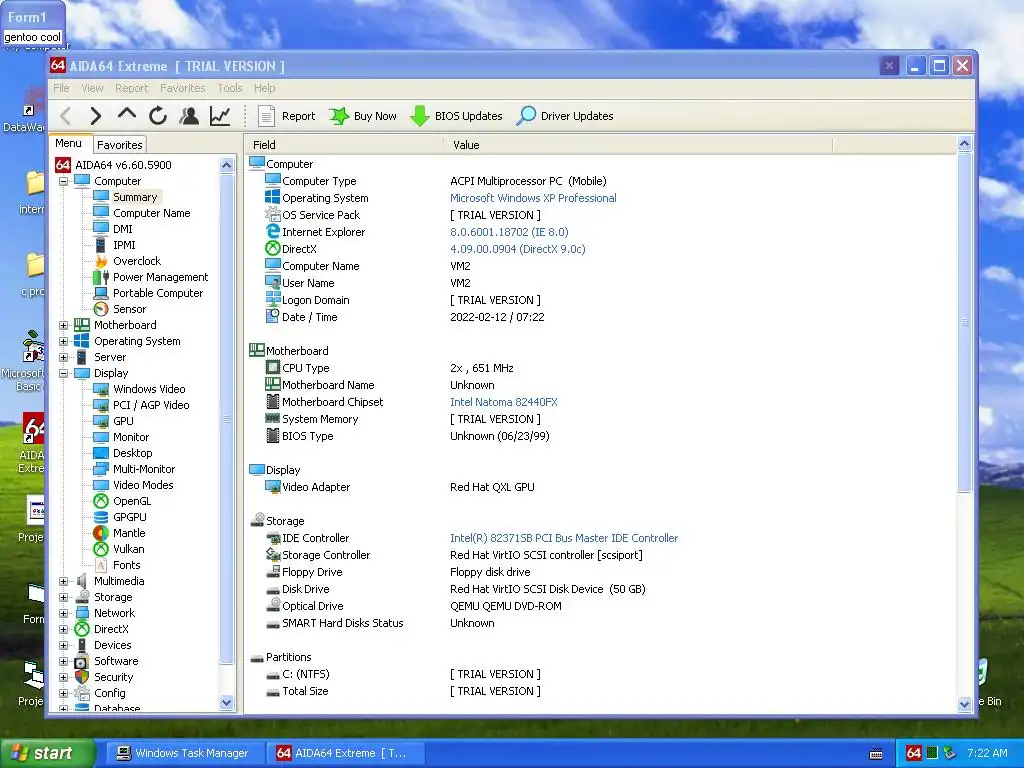The height and width of the screenshot is (768, 1024).
Task: Refresh the page with the circular arrow icon
Action: 157,116
